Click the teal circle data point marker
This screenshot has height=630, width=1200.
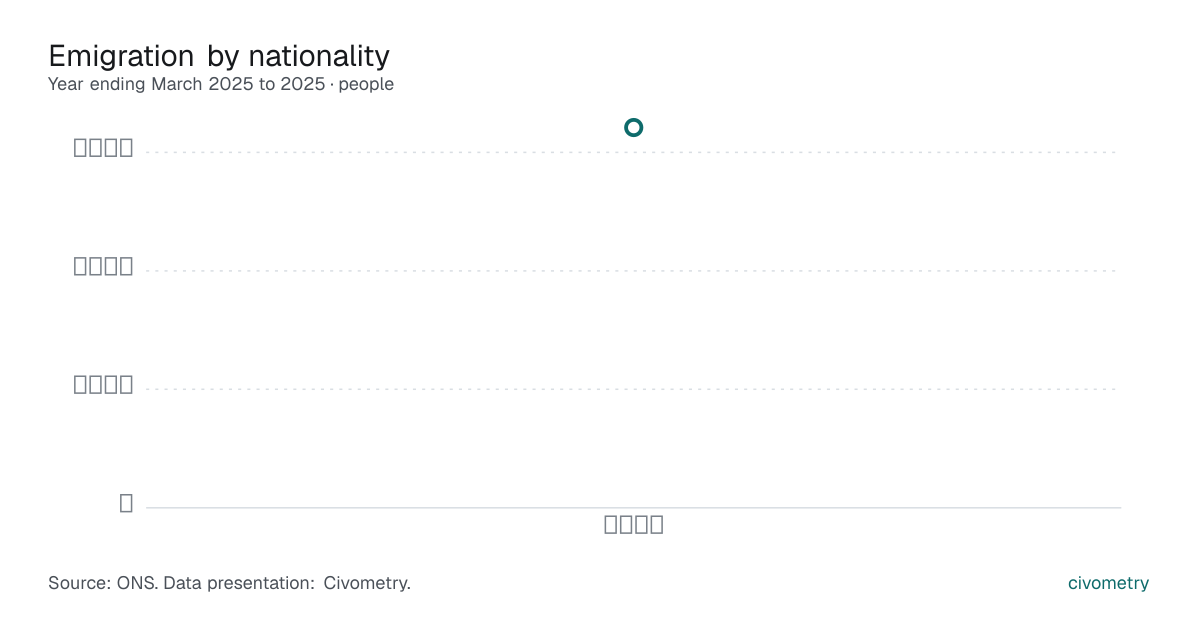click(x=633, y=127)
